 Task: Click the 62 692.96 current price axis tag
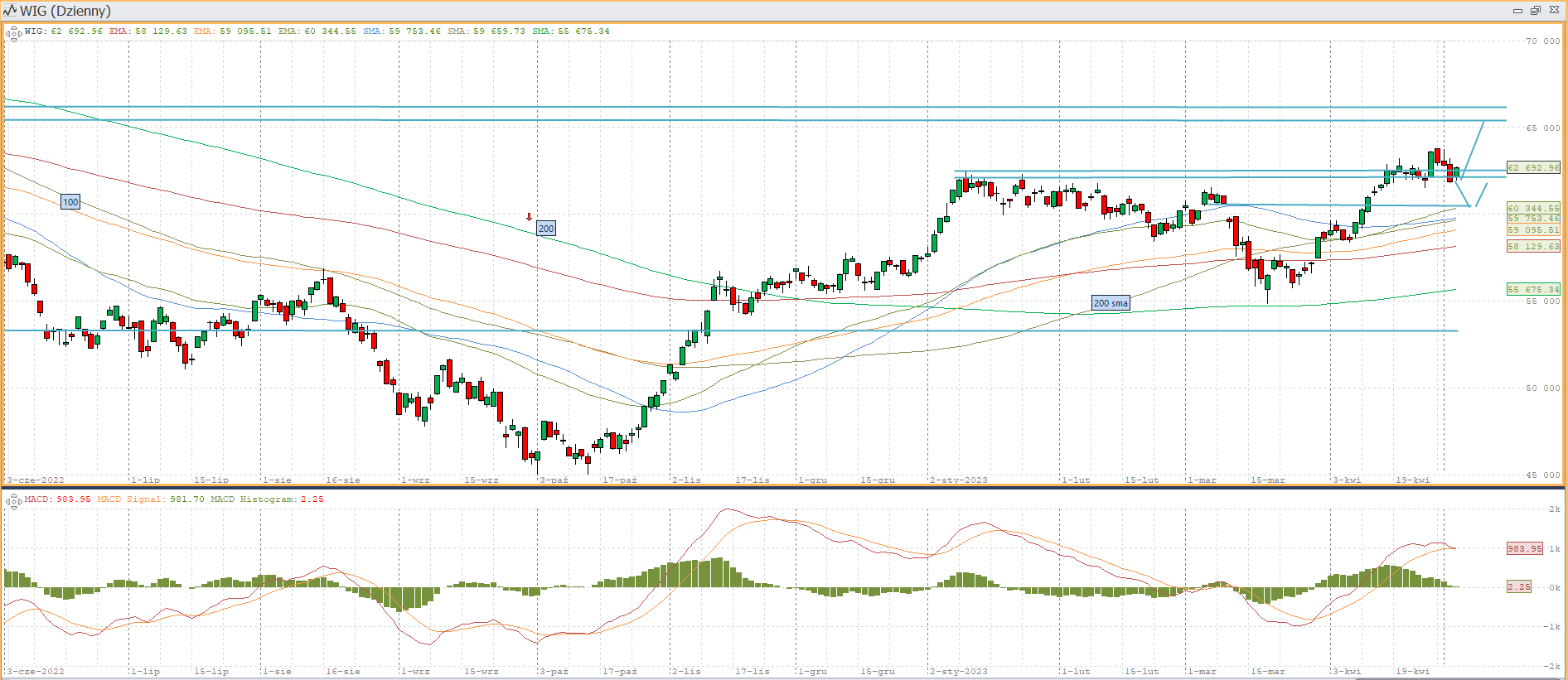[x=1532, y=167]
